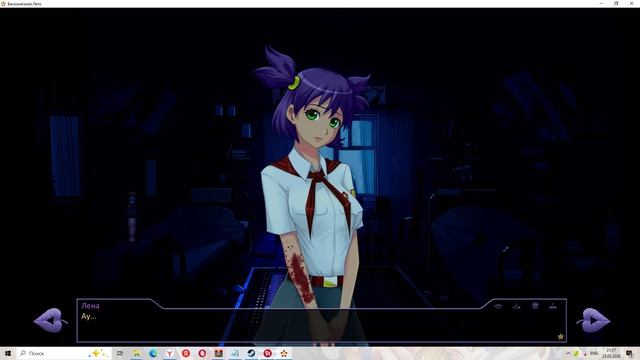Open the game menu with the list icon
Screen dimensions: 640x360
[x=535, y=306]
